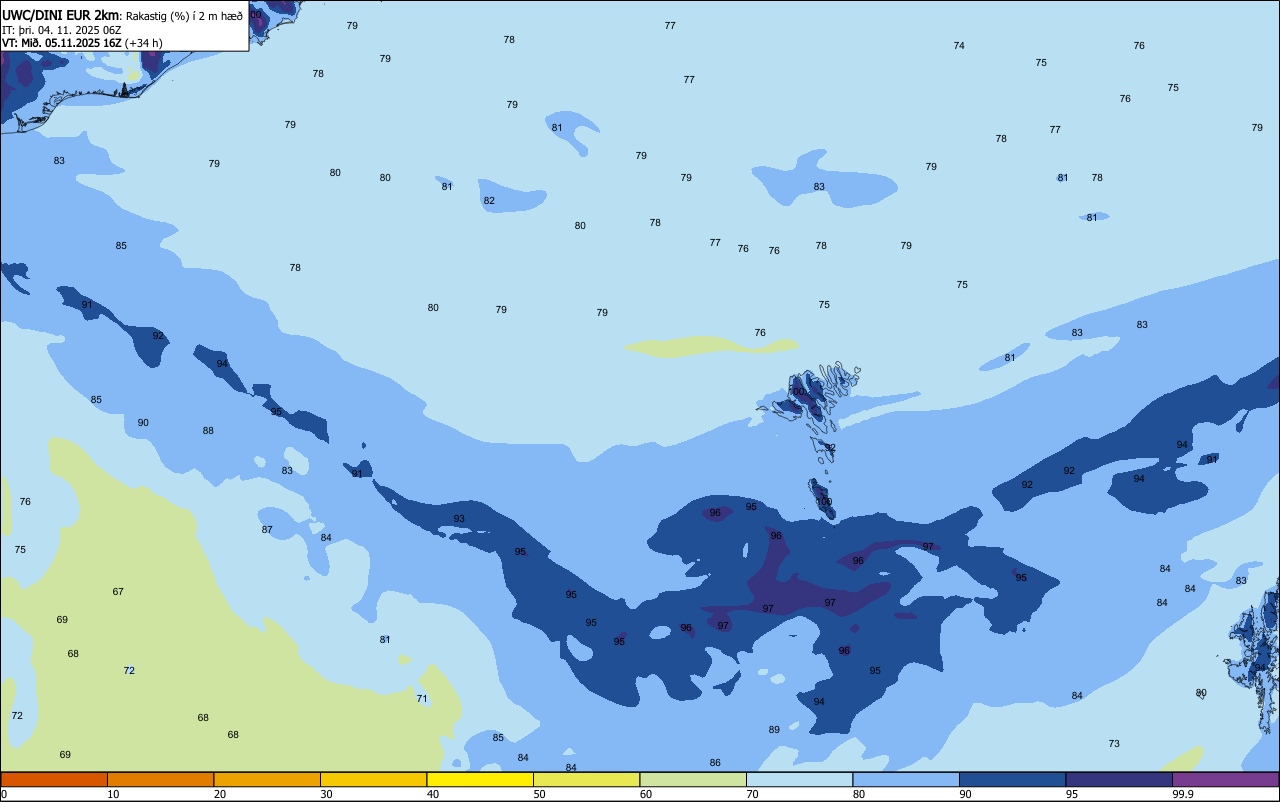
Task: Click the humidity value '86' on the map
Action: click(715, 763)
